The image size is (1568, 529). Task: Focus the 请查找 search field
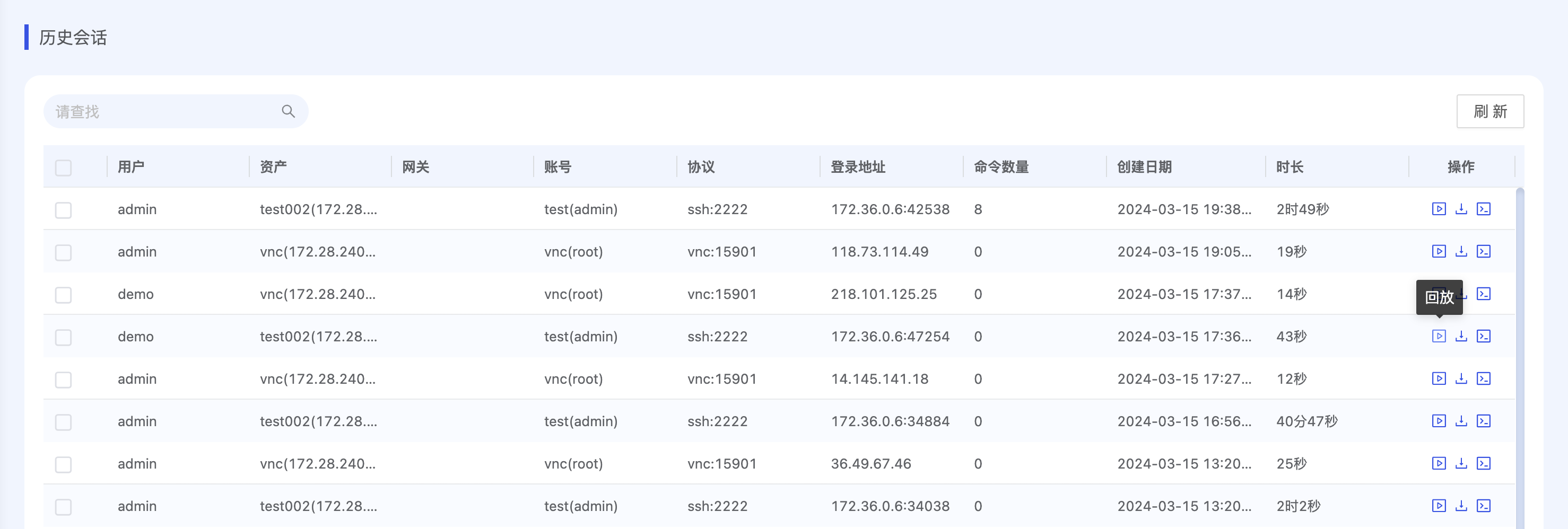[164, 111]
